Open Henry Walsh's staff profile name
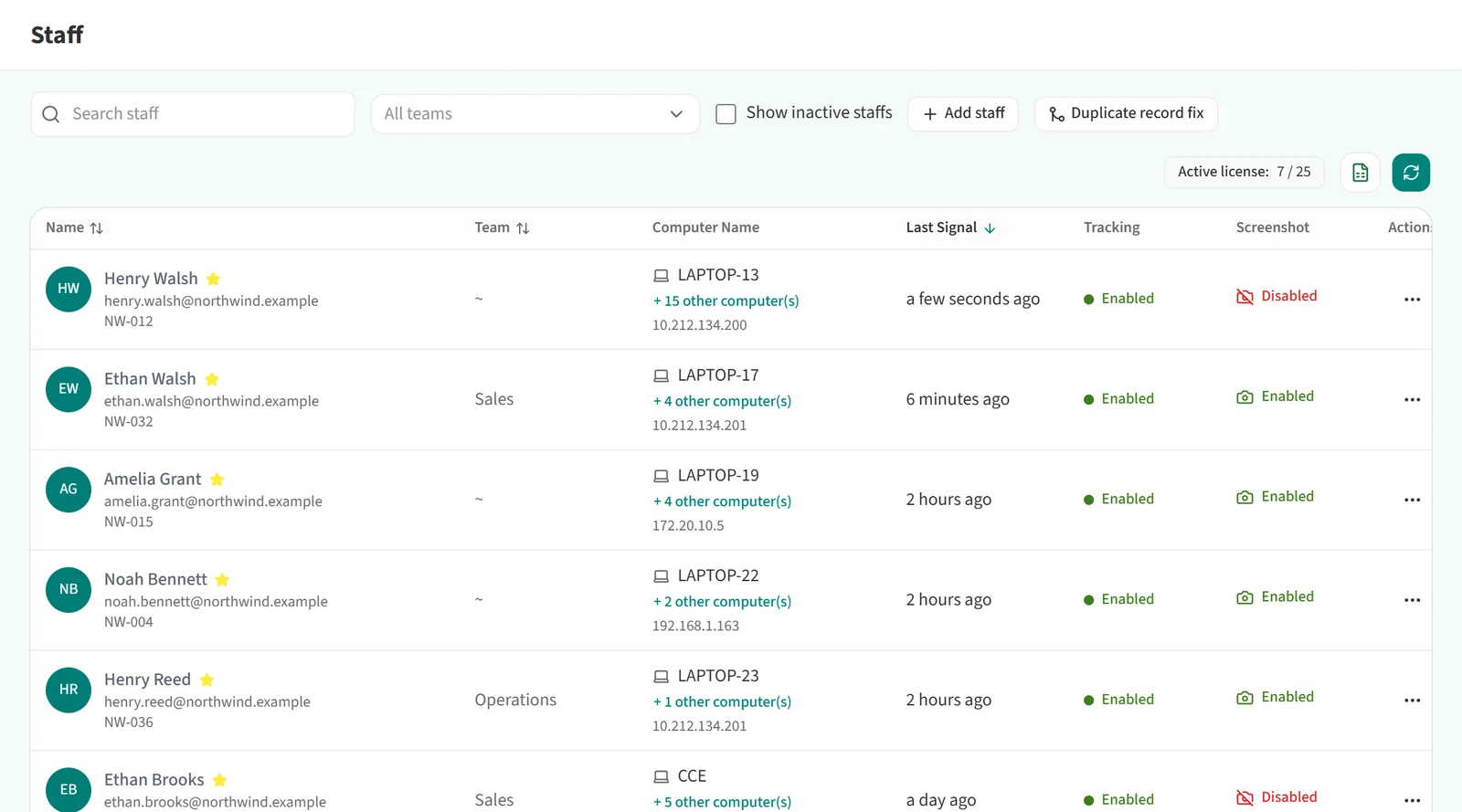Image resolution: width=1462 pixels, height=812 pixels. coord(151,279)
